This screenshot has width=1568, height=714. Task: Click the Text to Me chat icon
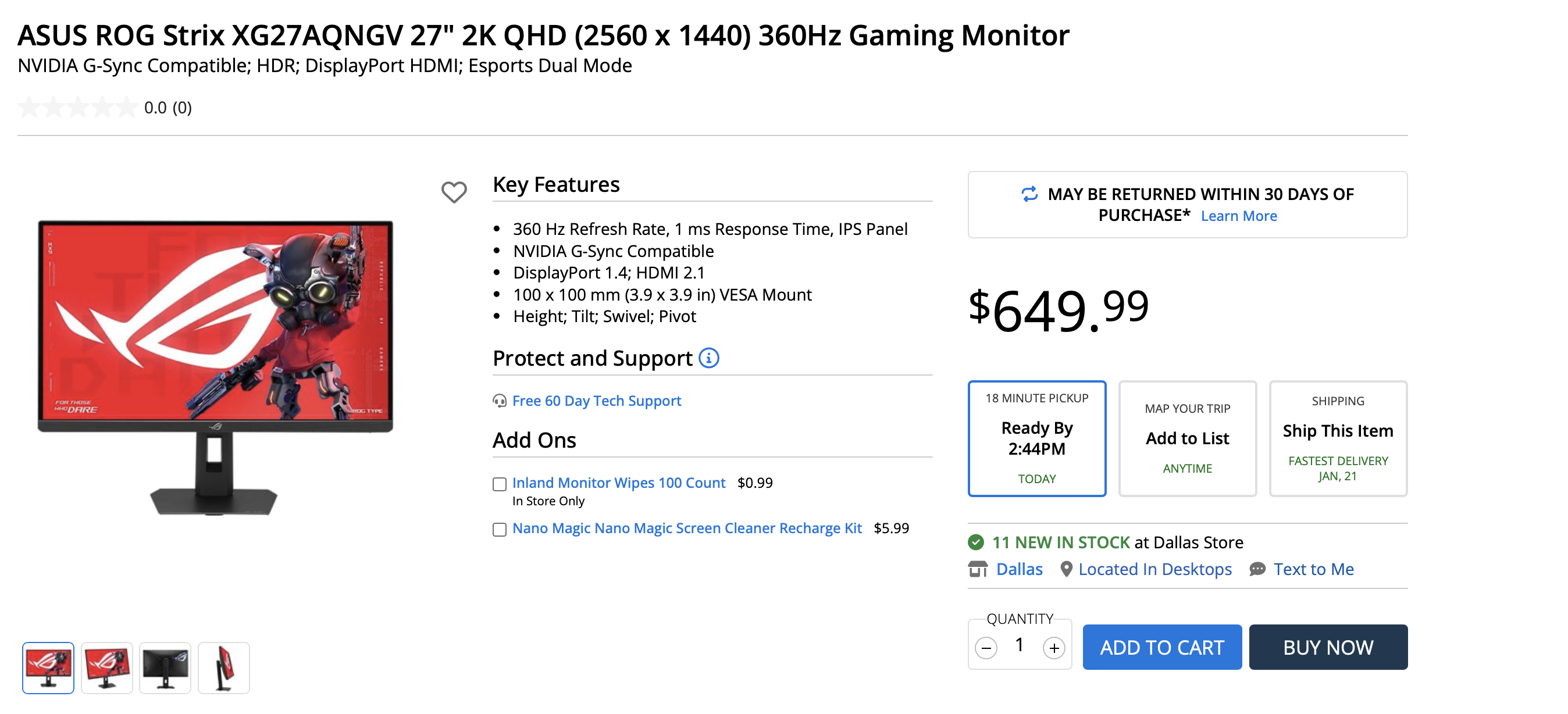tap(1257, 569)
